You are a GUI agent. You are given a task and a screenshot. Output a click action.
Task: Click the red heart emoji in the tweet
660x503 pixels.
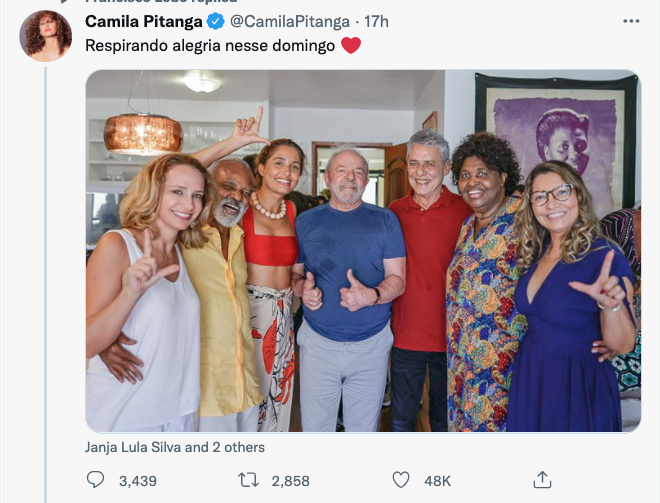click(351, 45)
